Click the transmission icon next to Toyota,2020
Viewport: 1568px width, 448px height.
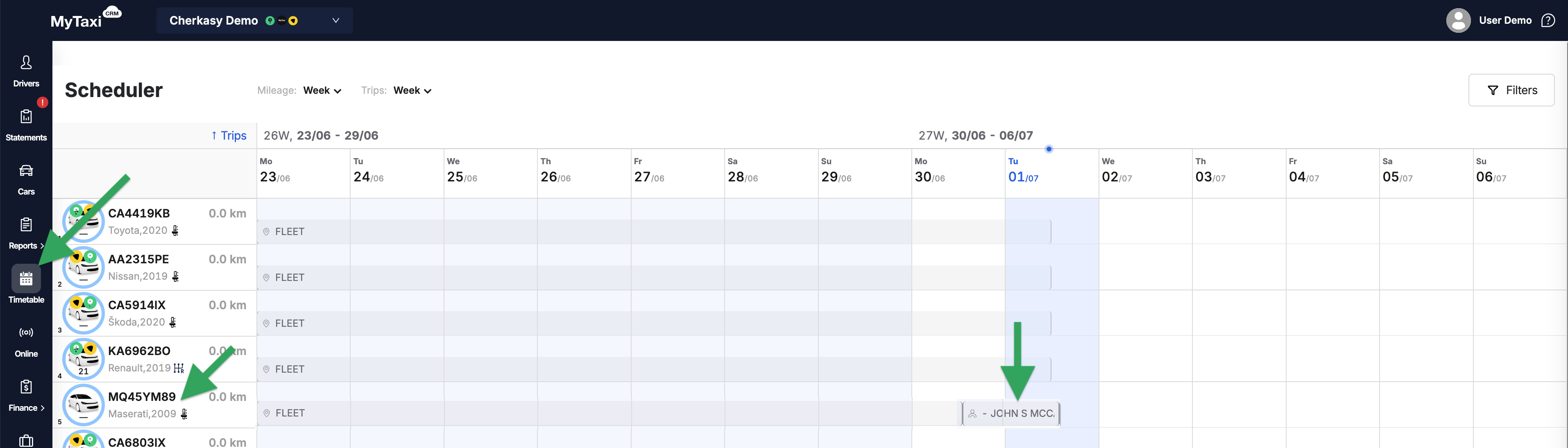click(x=175, y=231)
